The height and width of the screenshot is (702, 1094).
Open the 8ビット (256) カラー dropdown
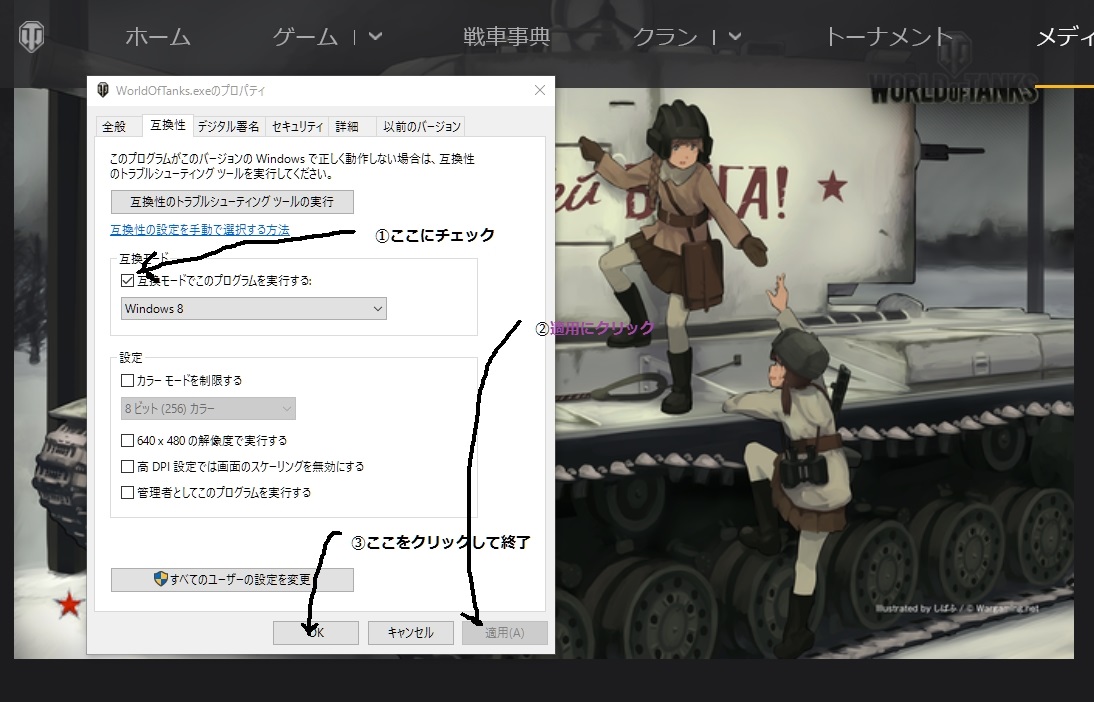point(207,409)
